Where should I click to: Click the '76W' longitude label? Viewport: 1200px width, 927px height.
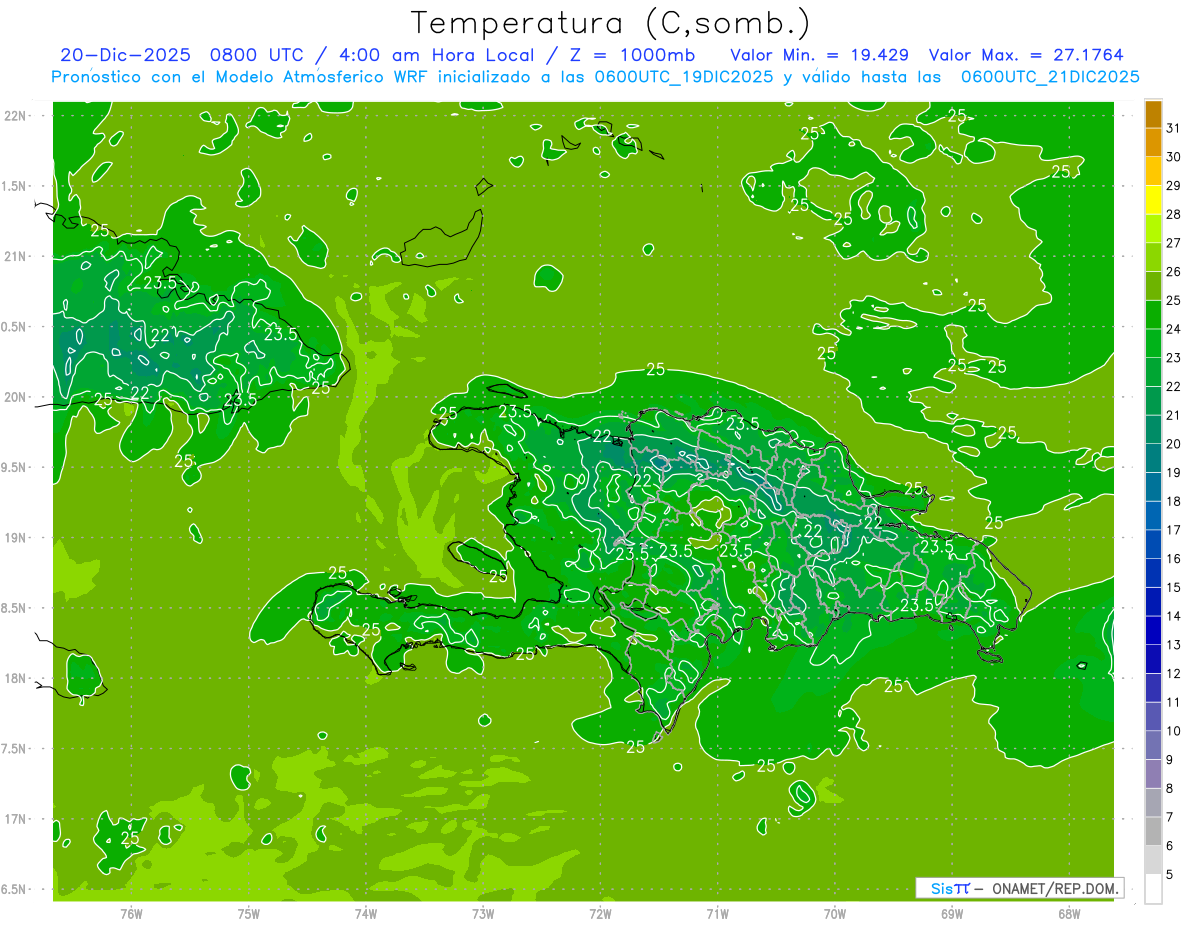pyautogui.click(x=131, y=913)
